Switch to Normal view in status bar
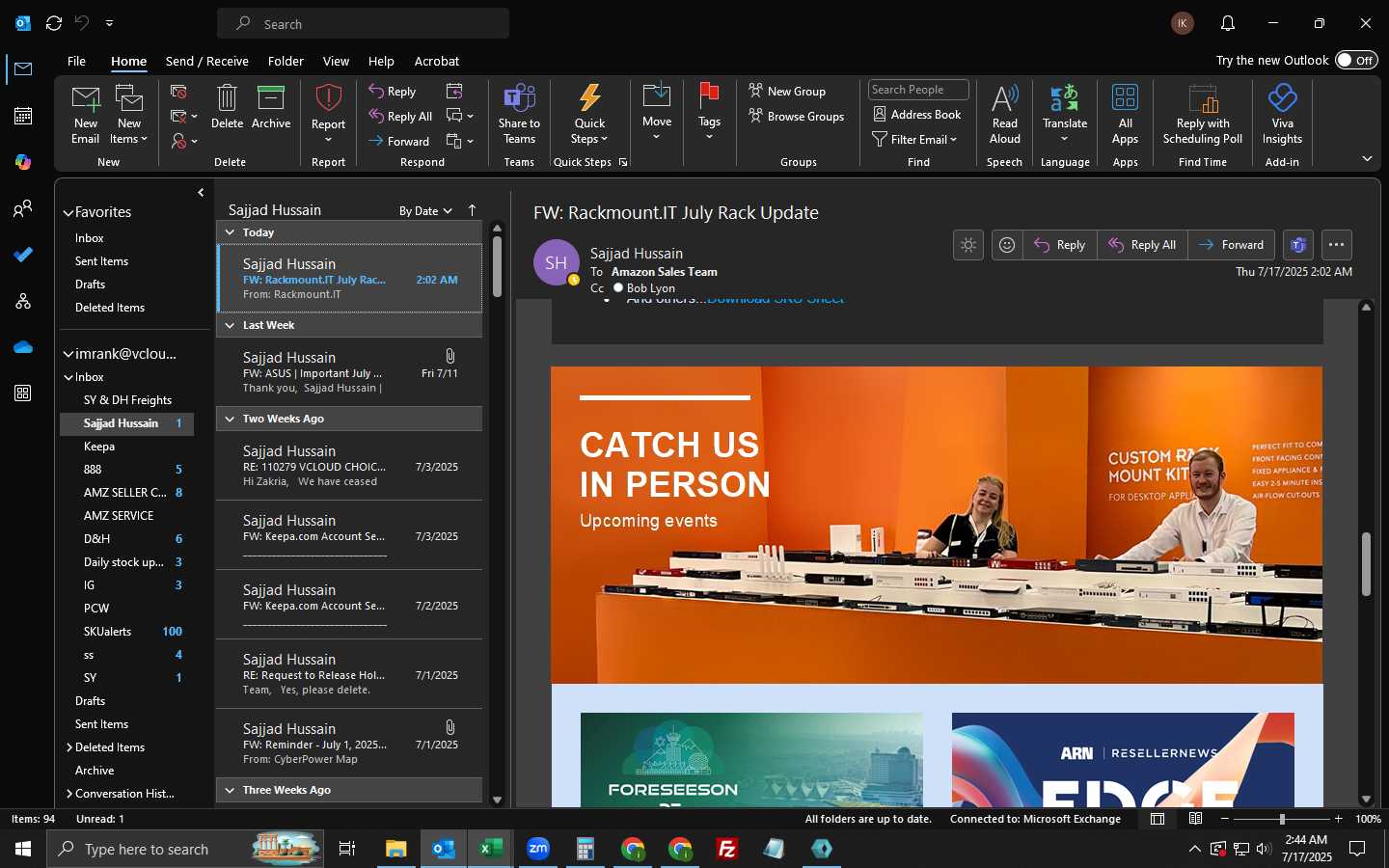Screen dimensions: 1389x868 [1157, 819]
